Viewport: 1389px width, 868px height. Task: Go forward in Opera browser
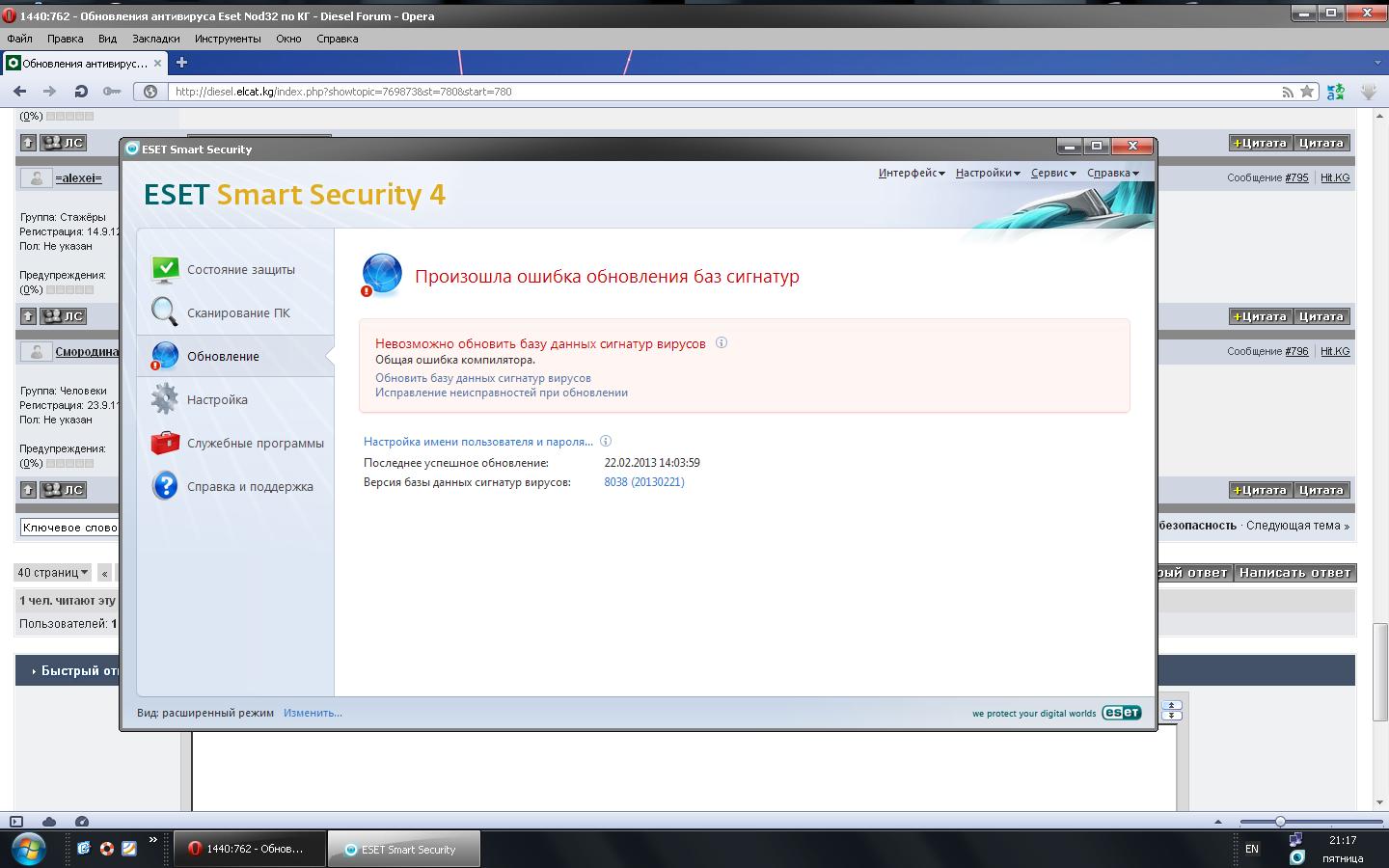pyautogui.click(x=50, y=92)
